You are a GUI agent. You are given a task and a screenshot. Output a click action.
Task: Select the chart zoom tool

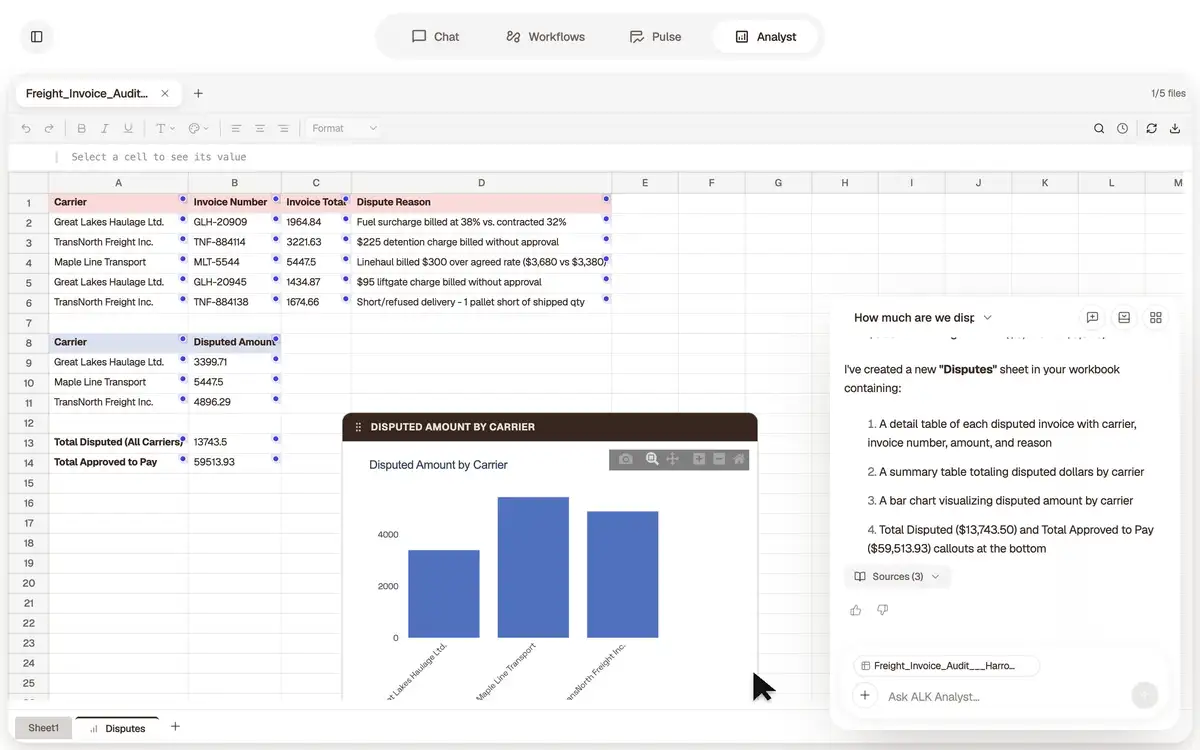pyautogui.click(x=652, y=459)
